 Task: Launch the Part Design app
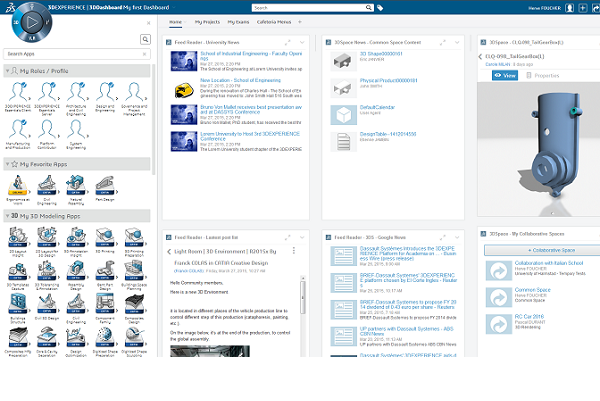coord(105,188)
